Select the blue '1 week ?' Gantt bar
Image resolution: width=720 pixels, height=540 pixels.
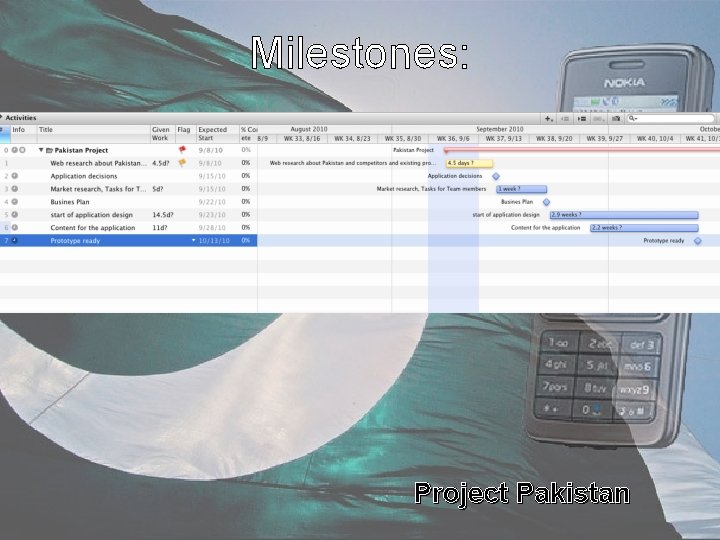(522, 189)
